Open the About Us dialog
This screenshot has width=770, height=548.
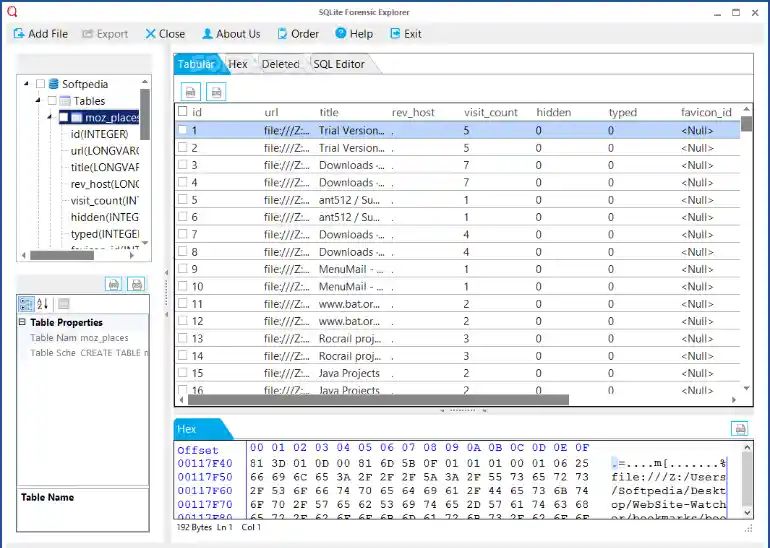pyautogui.click(x=231, y=34)
